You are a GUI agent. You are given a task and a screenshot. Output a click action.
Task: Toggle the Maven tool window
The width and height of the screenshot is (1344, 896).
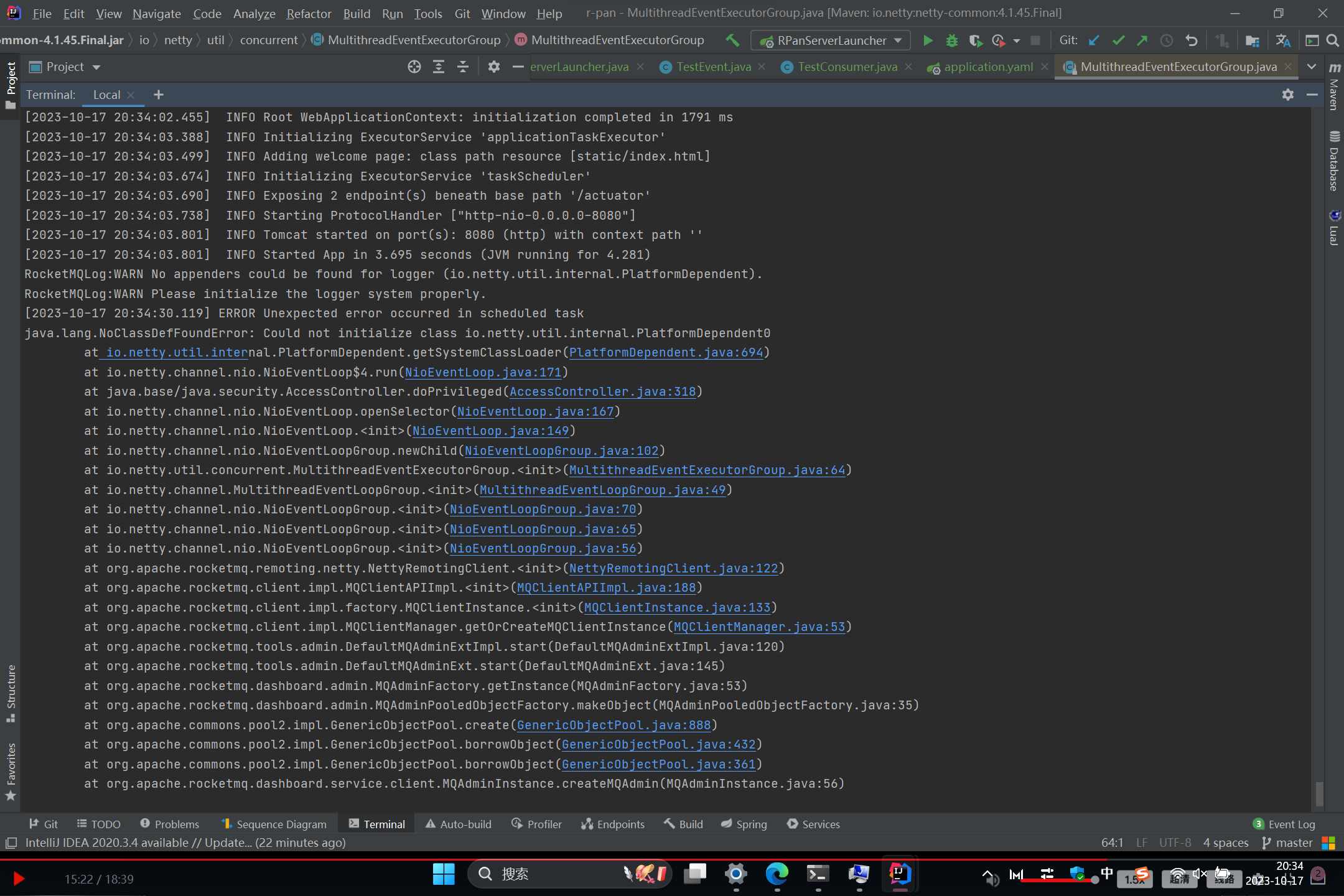pyautogui.click(x=1334, y=87)
